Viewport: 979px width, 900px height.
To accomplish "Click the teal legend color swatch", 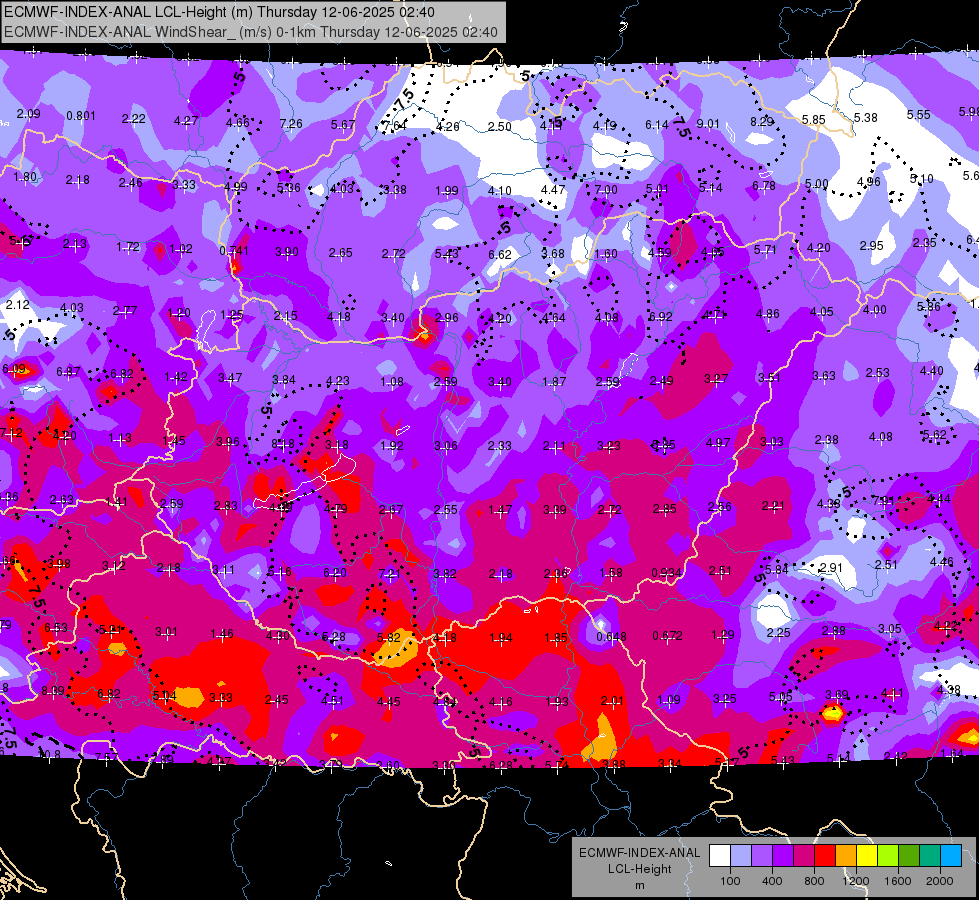I will tap(930, 855).
